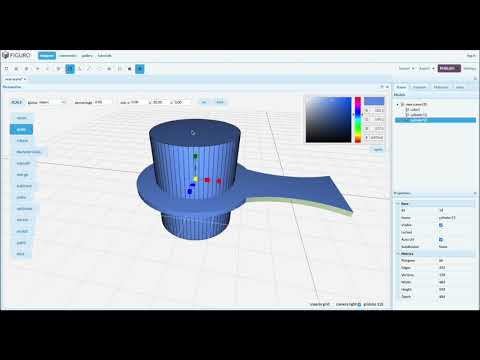Click the blue highlighted icon at toolbar end
The image size is (480, 360).
140,69
